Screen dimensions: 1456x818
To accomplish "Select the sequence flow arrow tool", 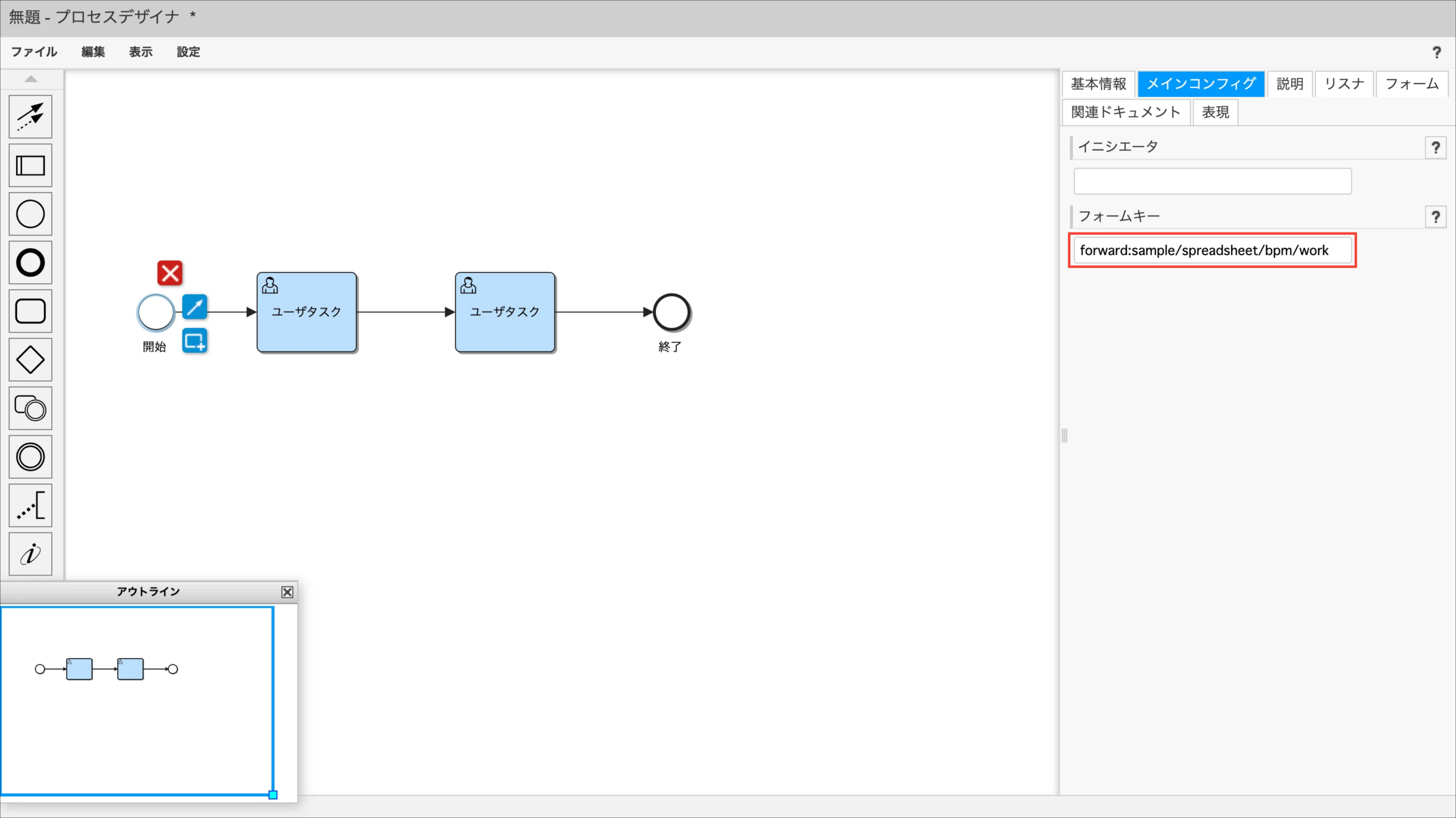I will click(x=31, y=117).
